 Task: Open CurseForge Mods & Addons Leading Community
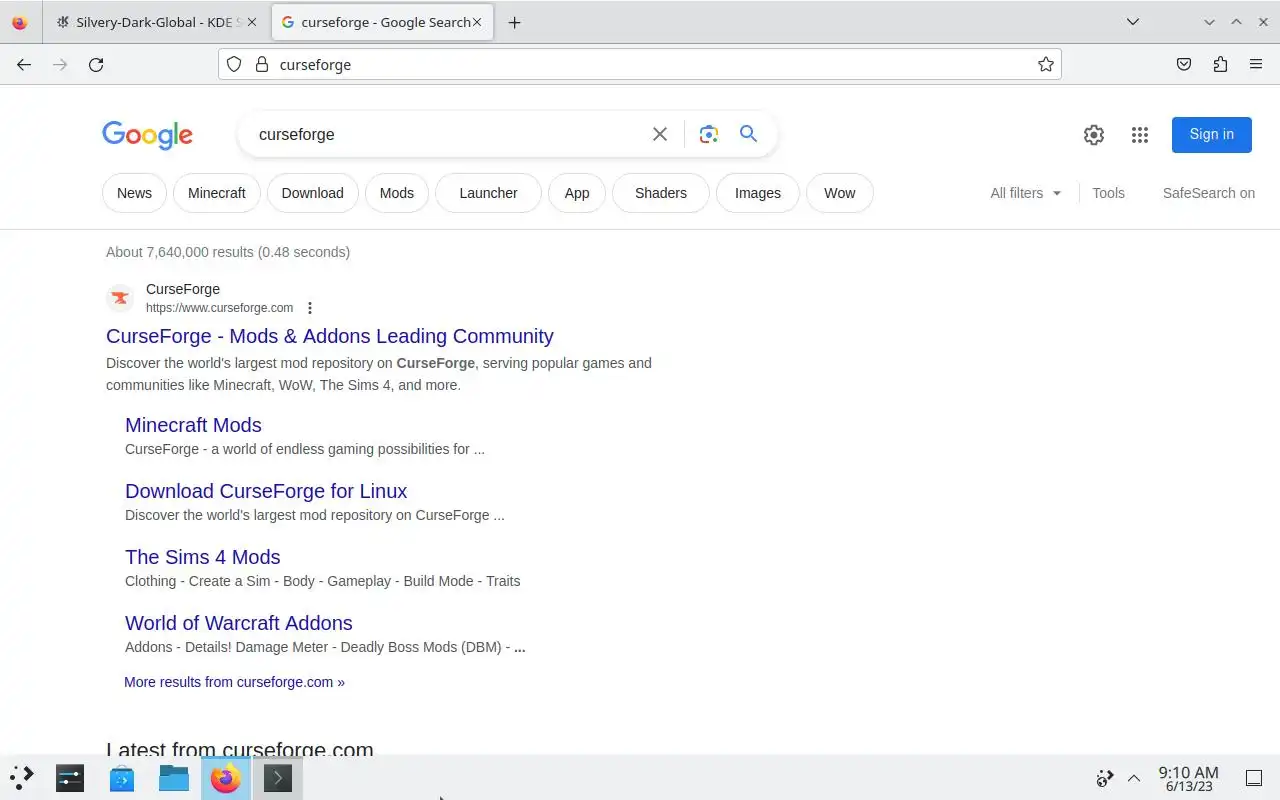(x=330, y=336)
